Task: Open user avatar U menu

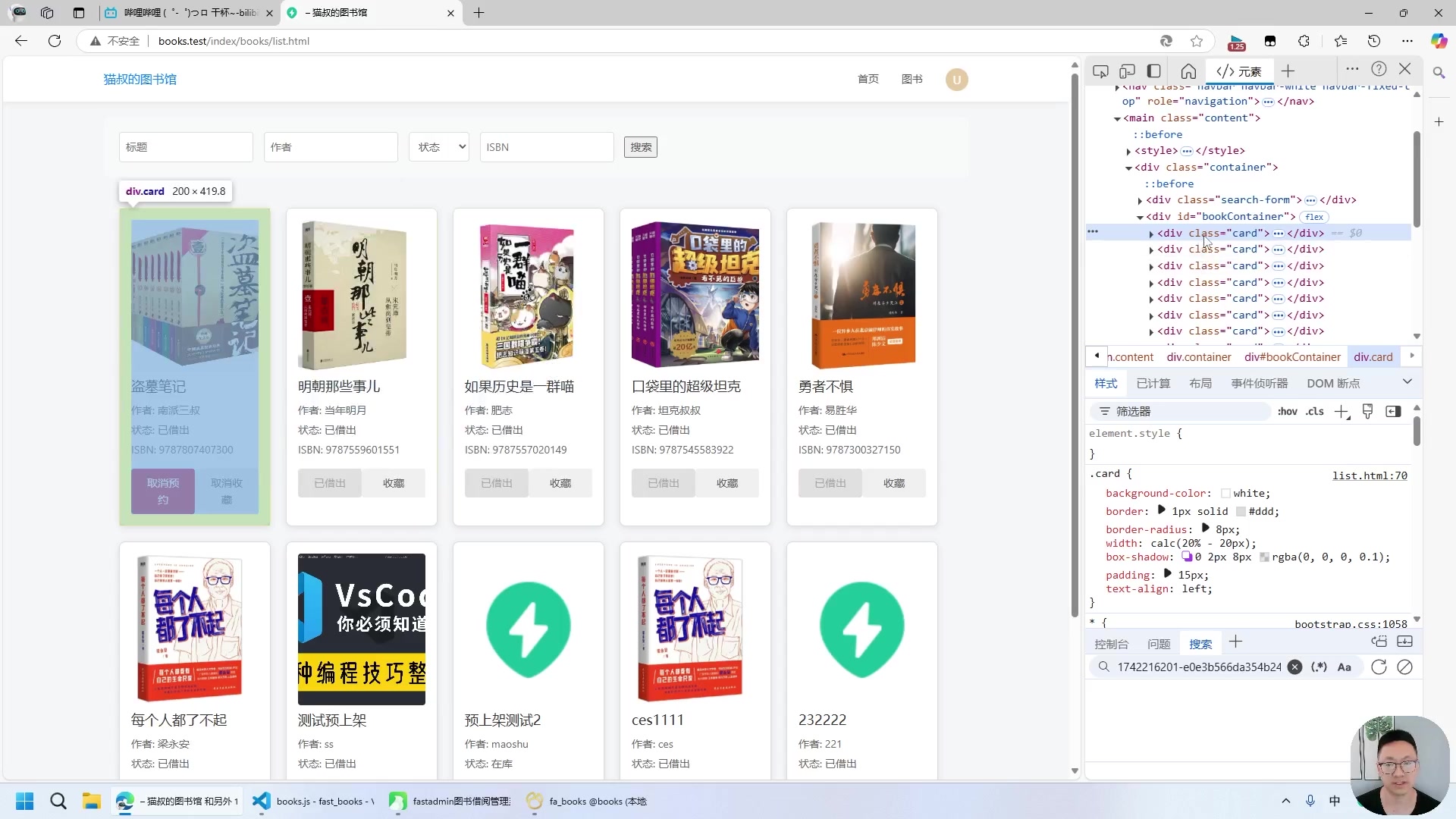Action: pos(956,80)
